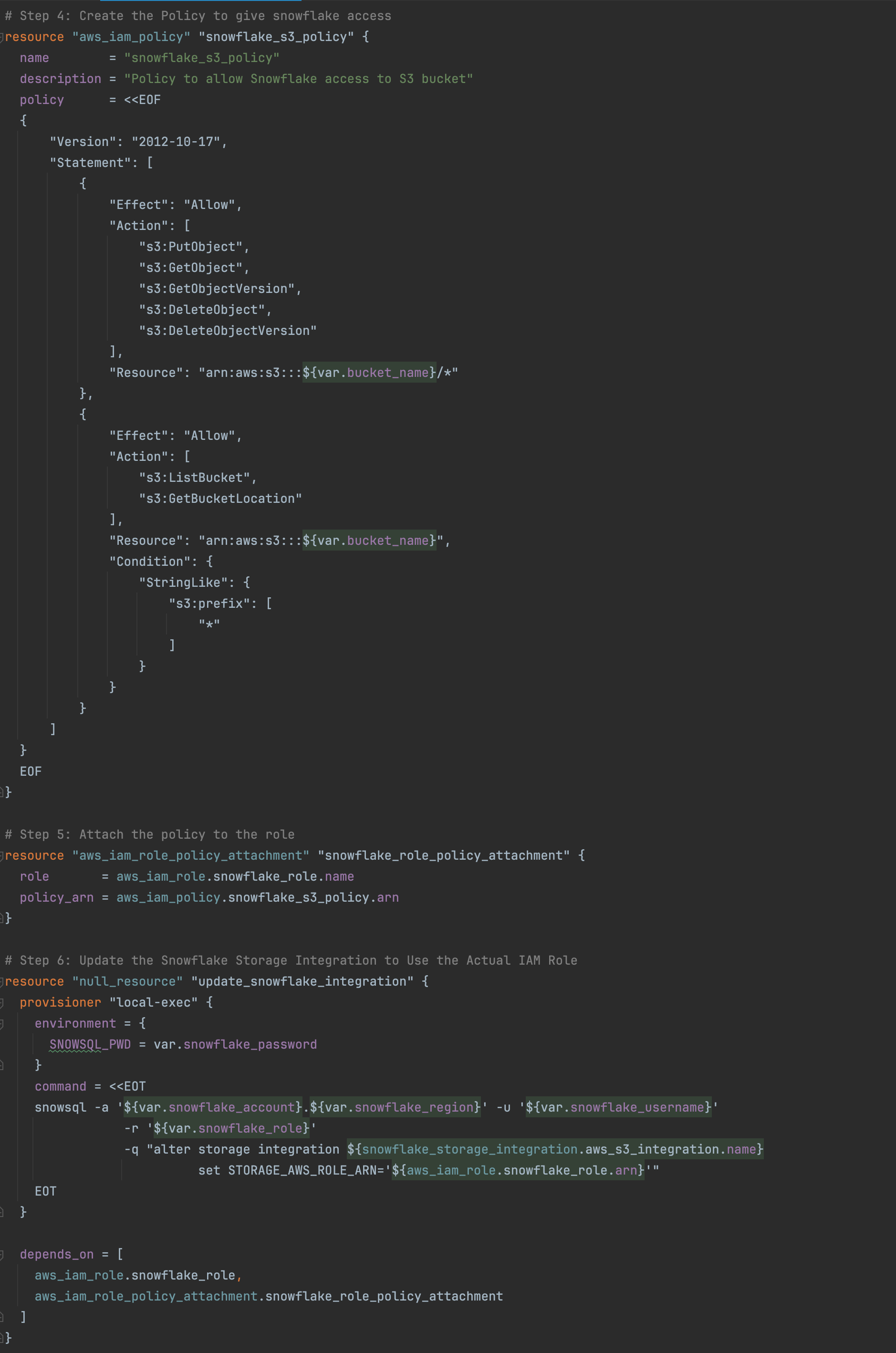Click the snowsql command word
This screenshot has height=1353, width=896.
61,1108
